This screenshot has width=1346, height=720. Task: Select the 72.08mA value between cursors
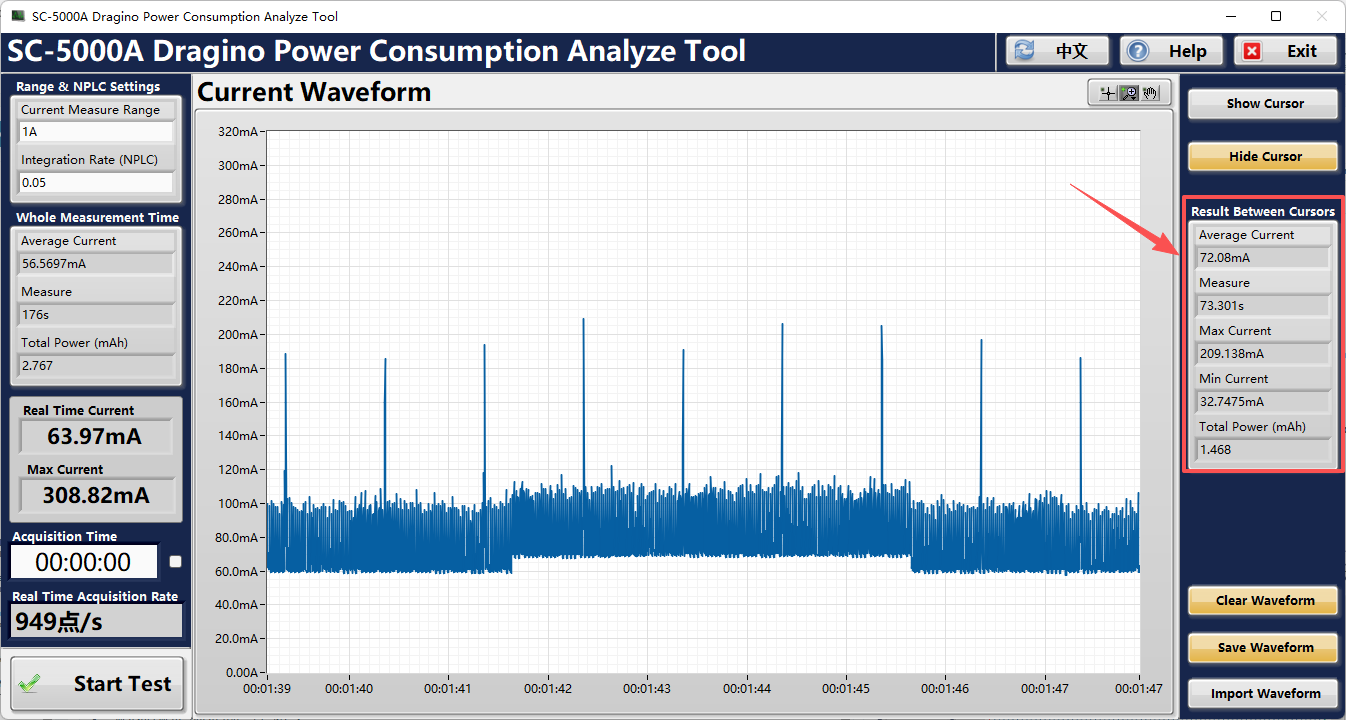[1263, 258]
